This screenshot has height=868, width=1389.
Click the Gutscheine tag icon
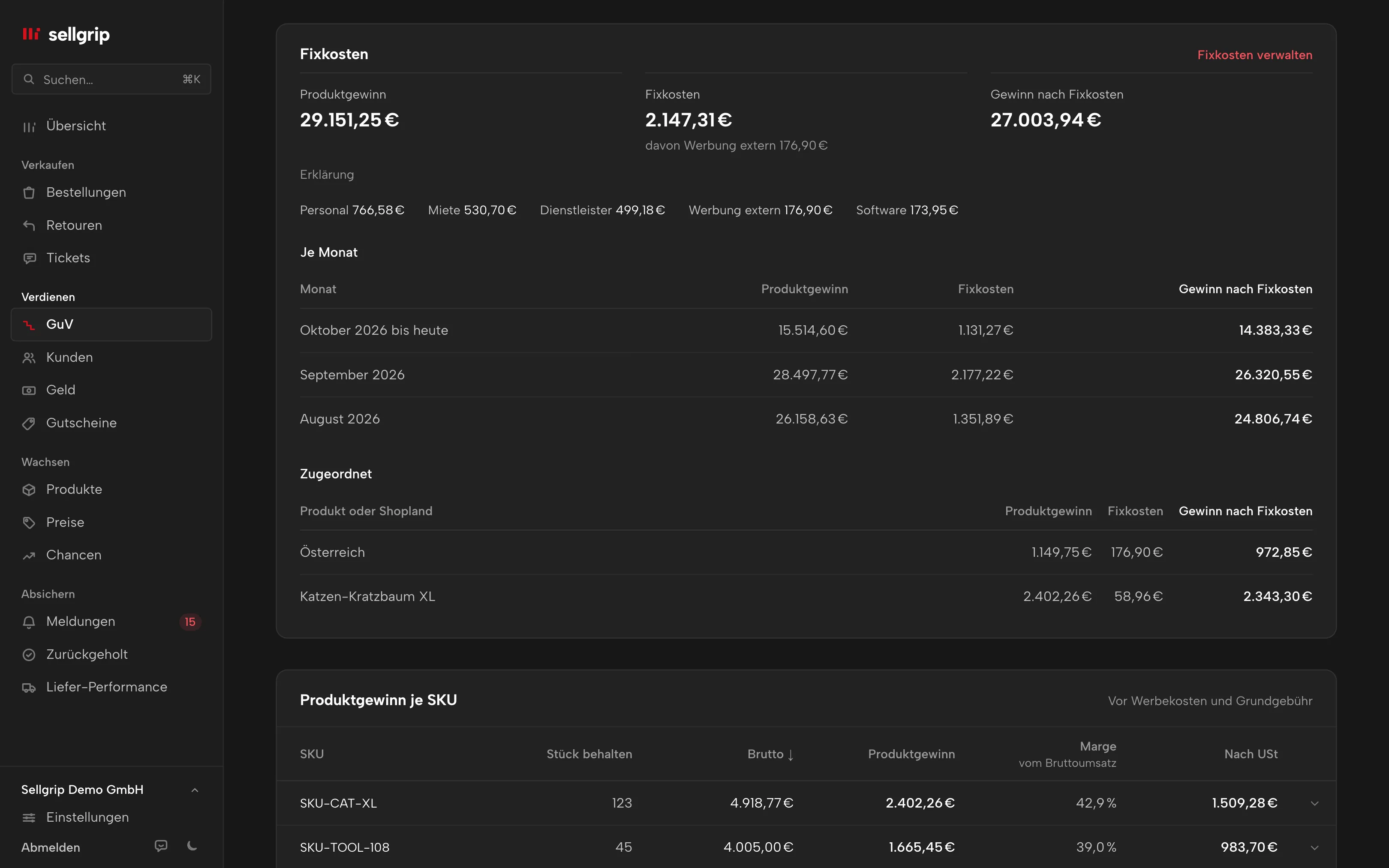(x=29, y=423)
